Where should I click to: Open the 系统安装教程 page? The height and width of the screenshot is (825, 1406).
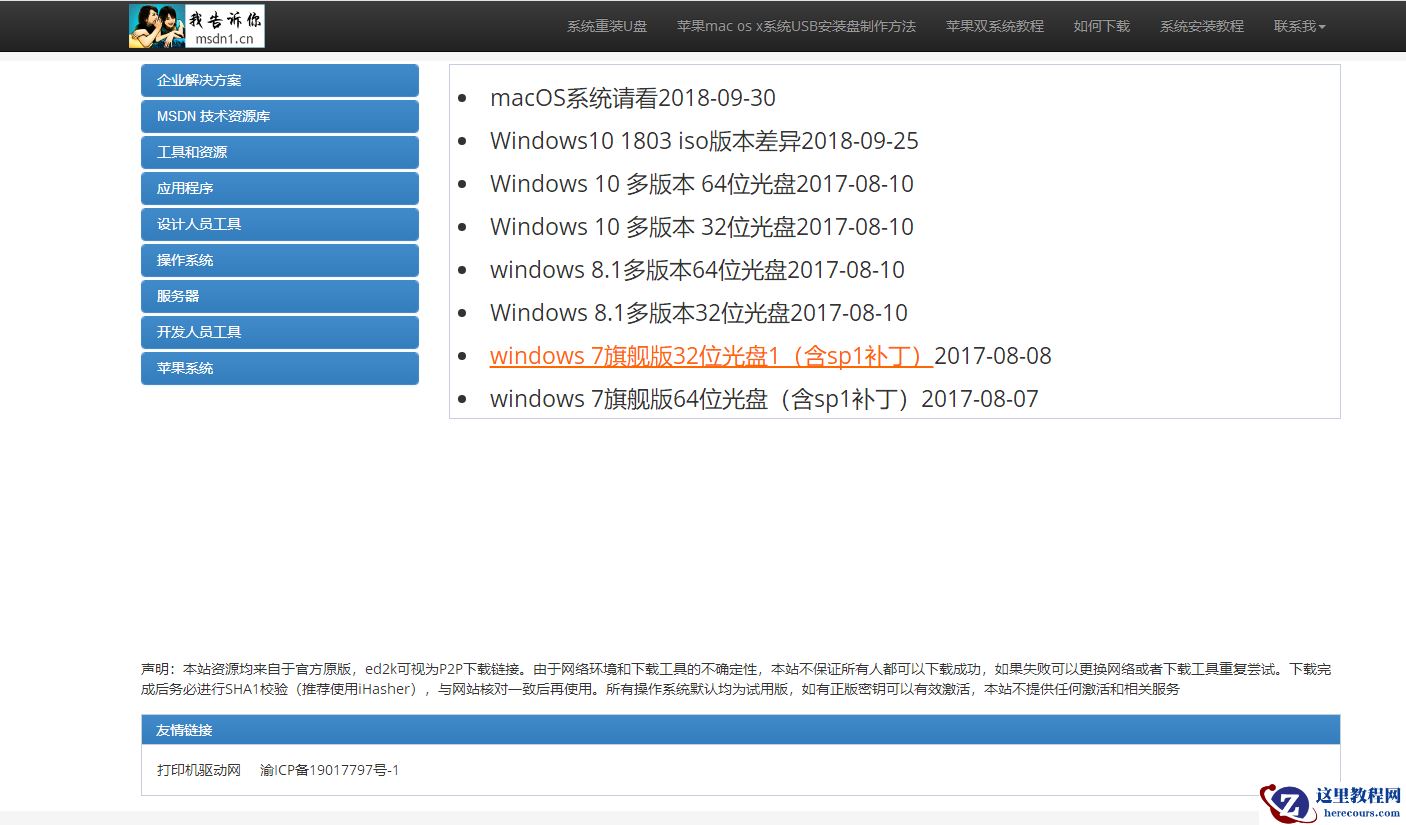[1201, 27]
